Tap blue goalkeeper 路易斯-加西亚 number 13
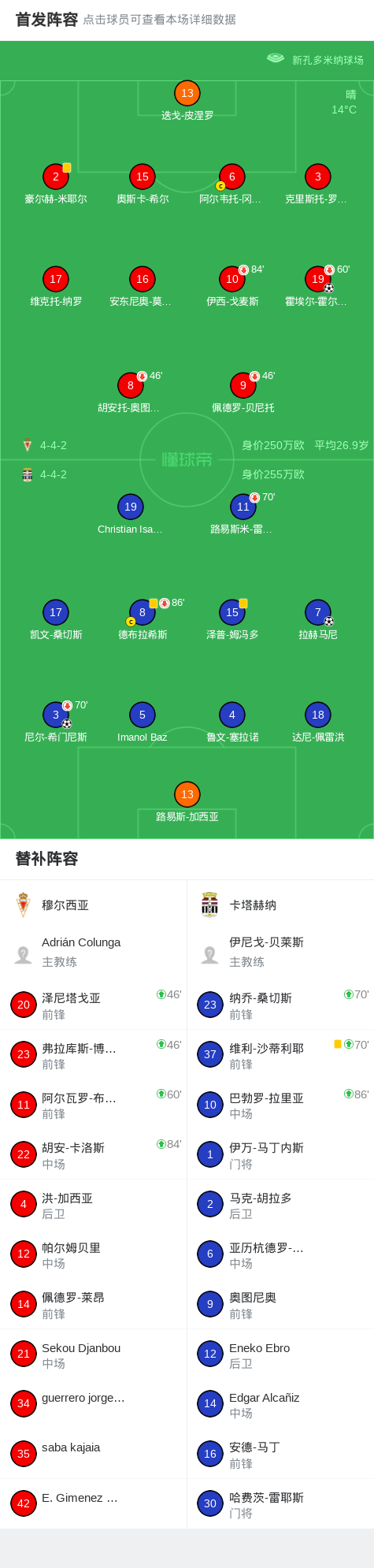The width and height of the screenshot is (374, 1568). (187, 794)
